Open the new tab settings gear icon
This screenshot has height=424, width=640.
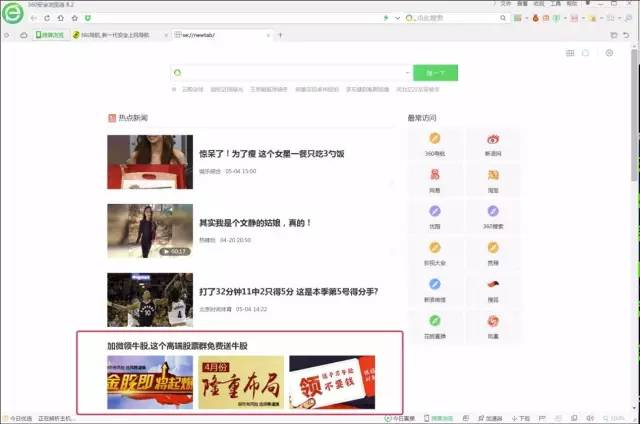click(608, 53)
